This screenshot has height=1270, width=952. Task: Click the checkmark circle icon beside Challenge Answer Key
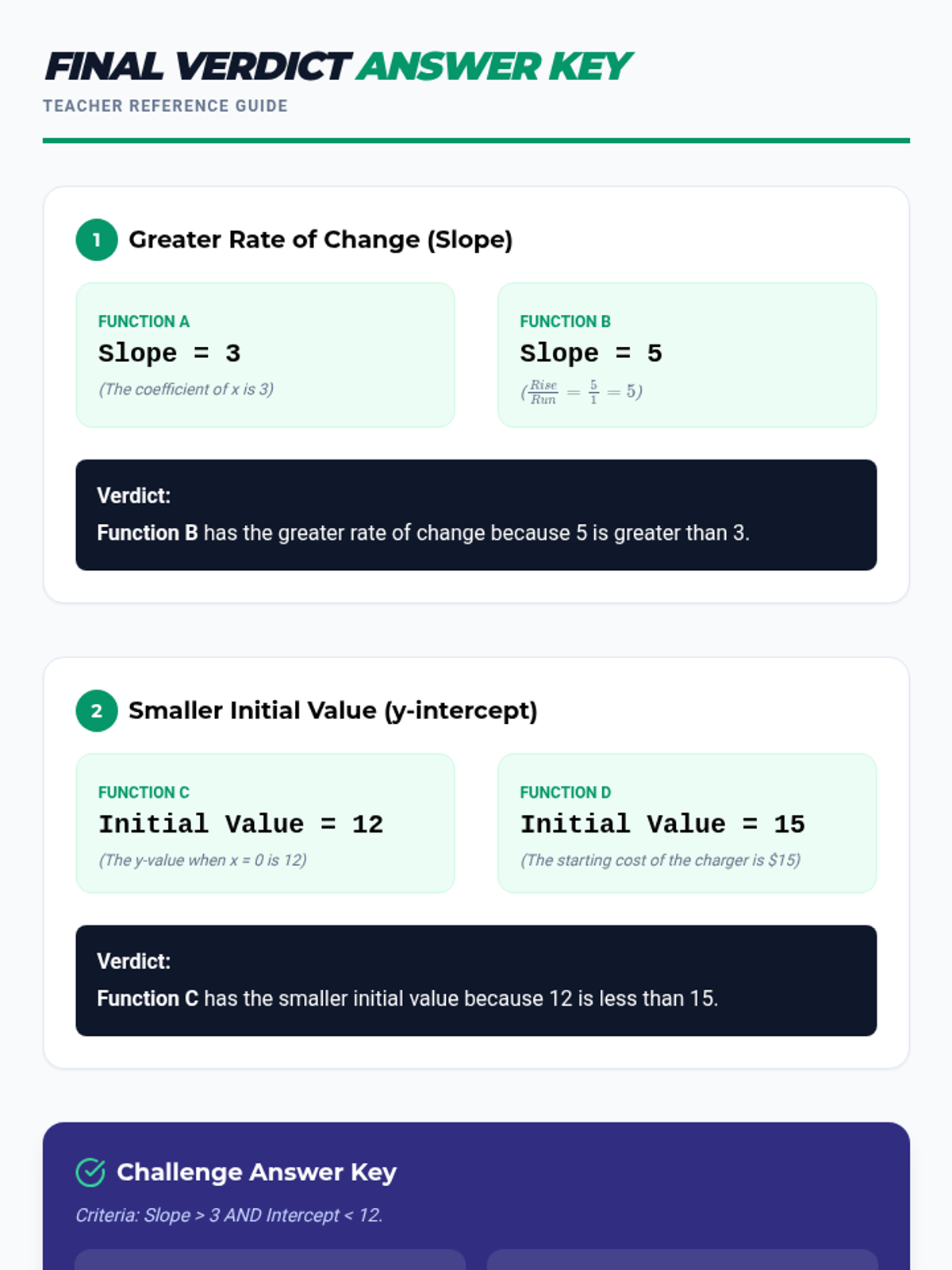(90, 1172)
